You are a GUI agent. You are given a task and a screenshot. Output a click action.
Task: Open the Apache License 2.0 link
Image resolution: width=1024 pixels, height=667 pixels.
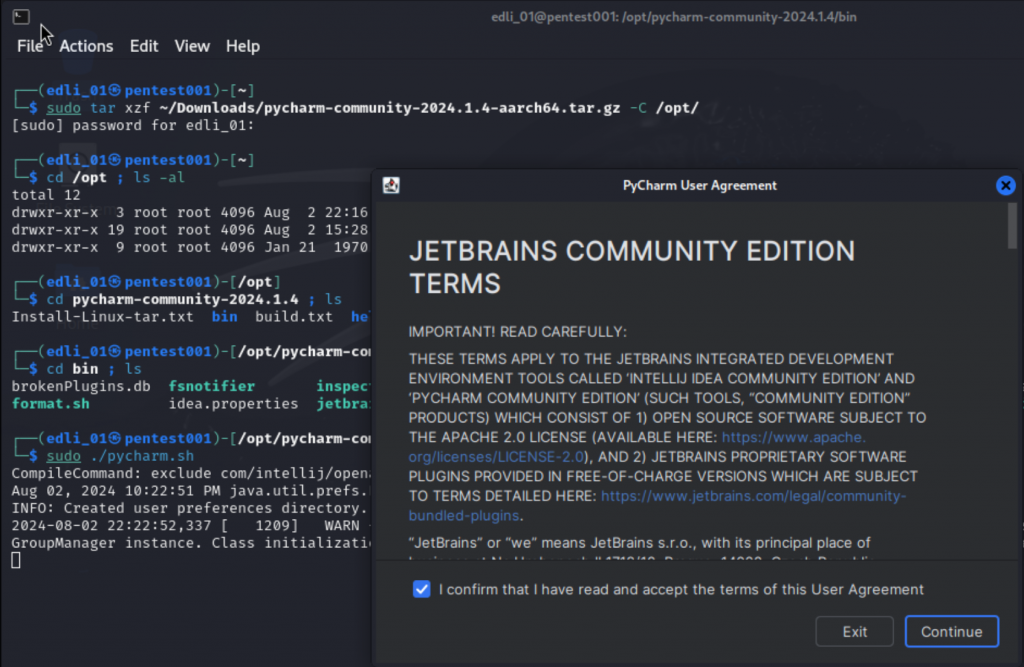pos(793,437)
